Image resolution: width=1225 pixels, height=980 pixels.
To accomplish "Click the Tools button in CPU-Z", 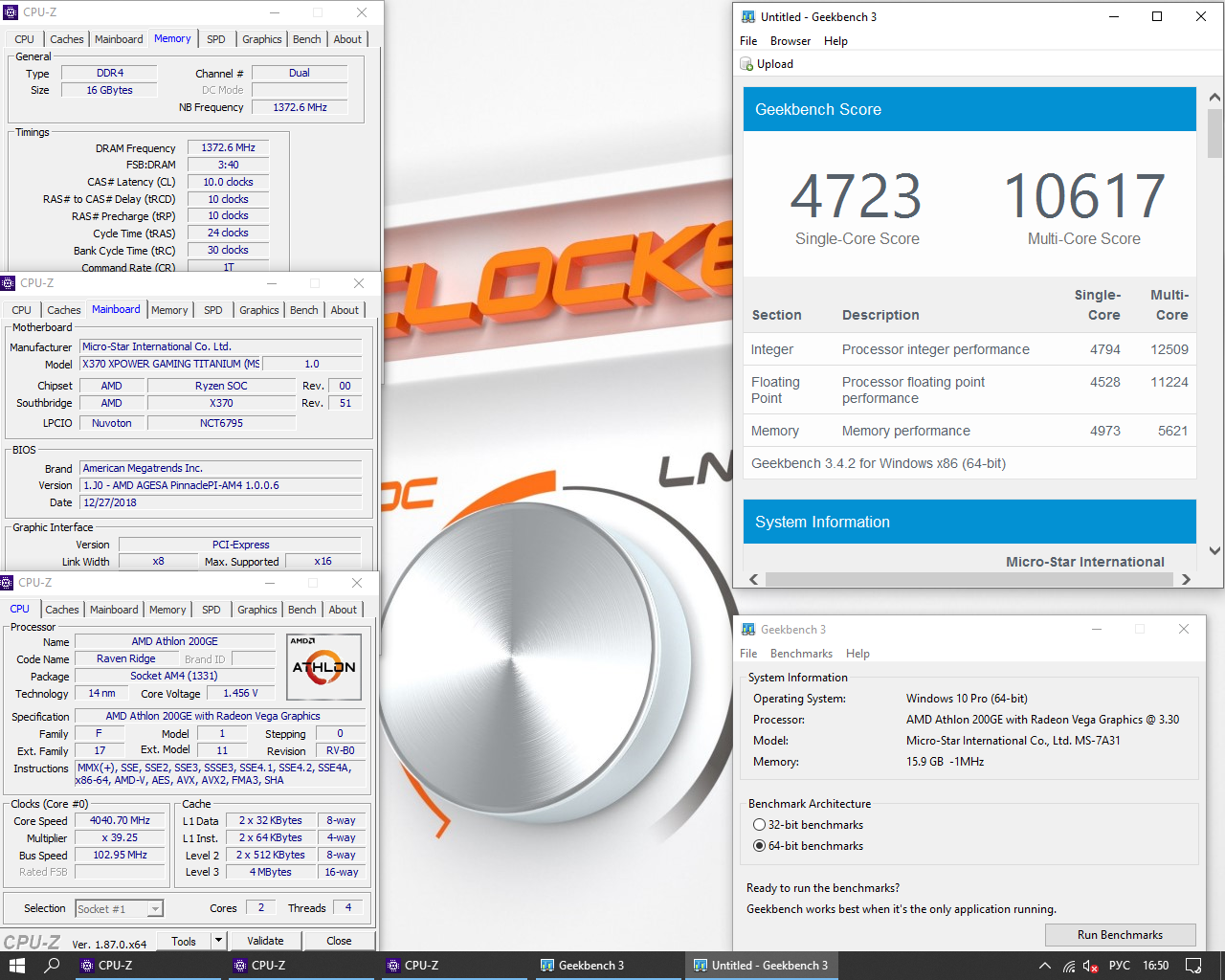I will 184,941.
